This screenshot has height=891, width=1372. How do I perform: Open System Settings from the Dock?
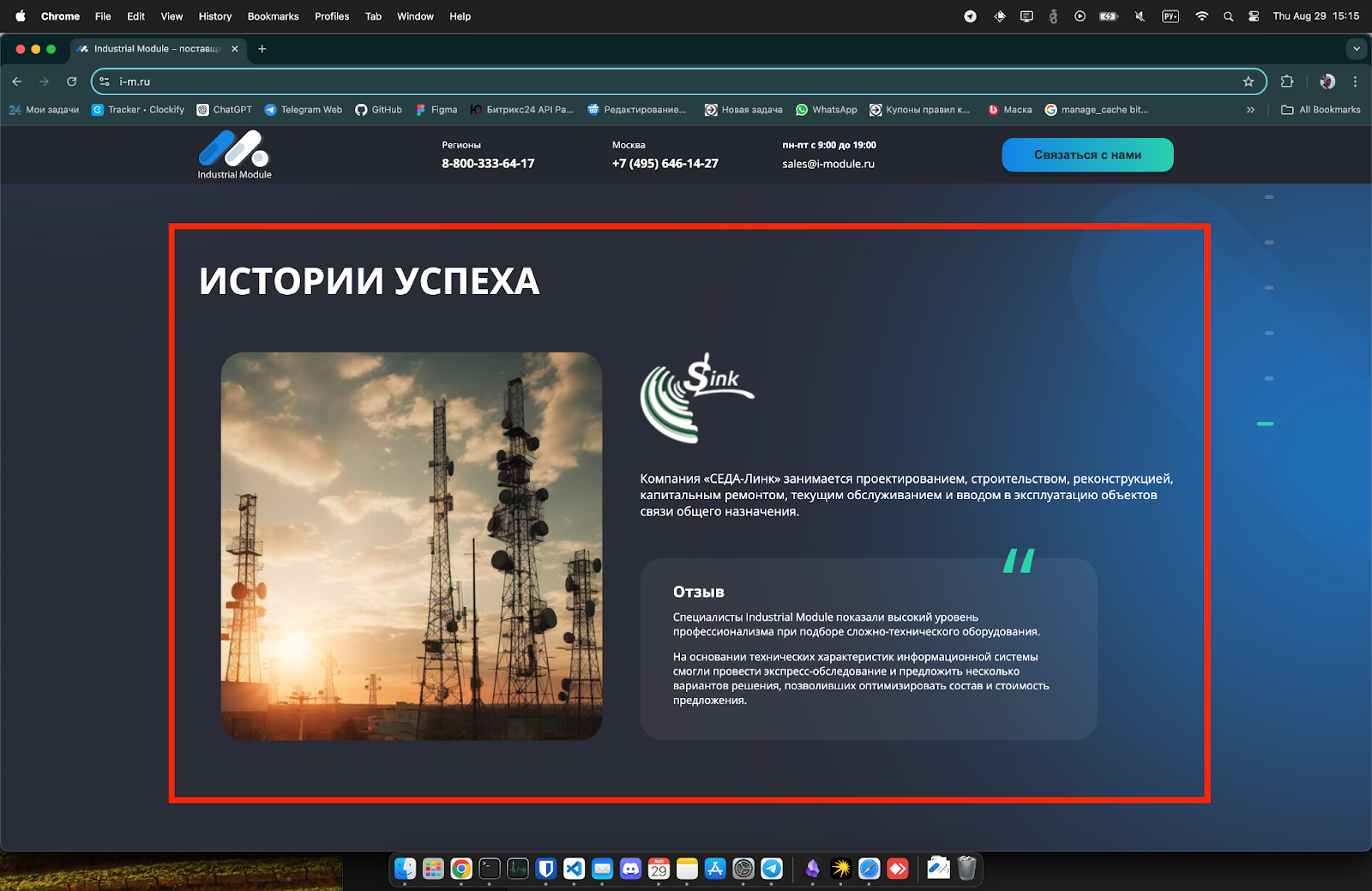coord(743,869)
